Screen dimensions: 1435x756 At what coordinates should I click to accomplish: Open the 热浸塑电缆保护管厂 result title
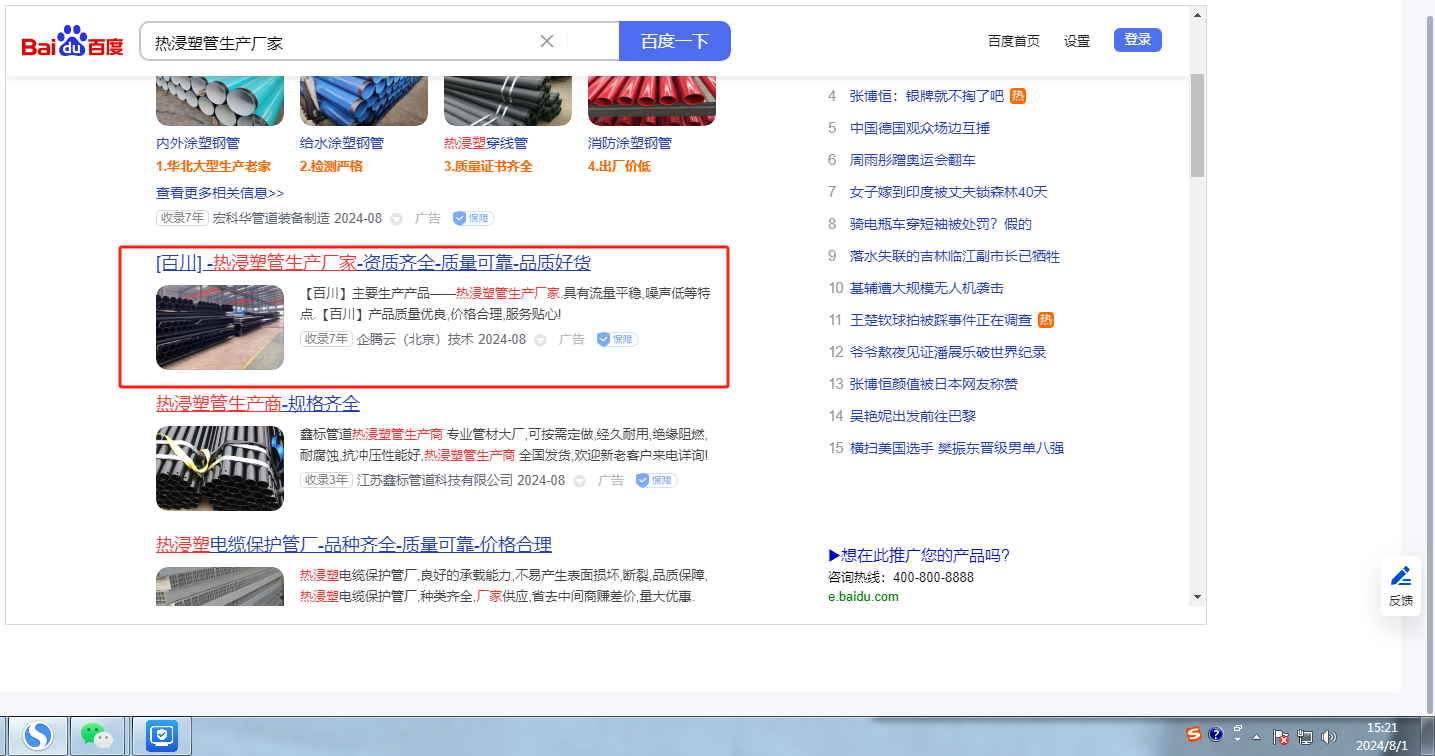[x=354, y=545]
